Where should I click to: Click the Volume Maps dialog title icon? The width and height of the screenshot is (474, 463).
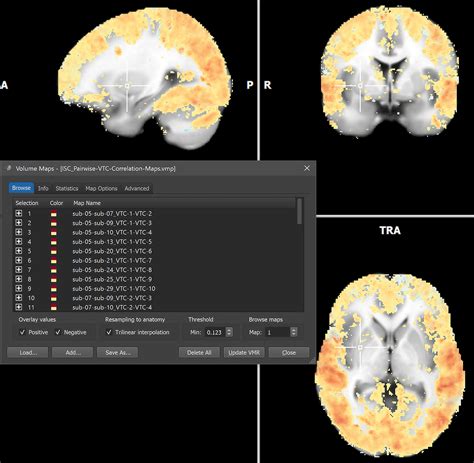pos(9,168)
